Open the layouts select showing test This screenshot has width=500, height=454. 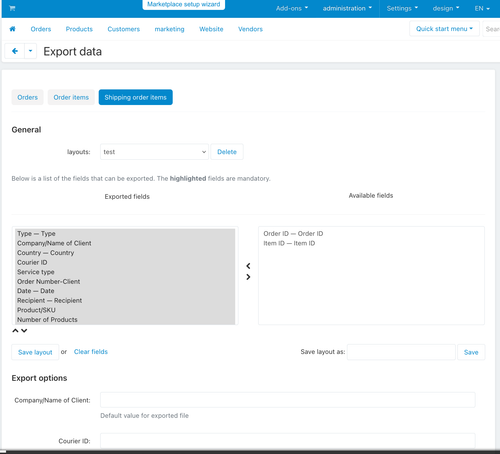coord(154,152)
